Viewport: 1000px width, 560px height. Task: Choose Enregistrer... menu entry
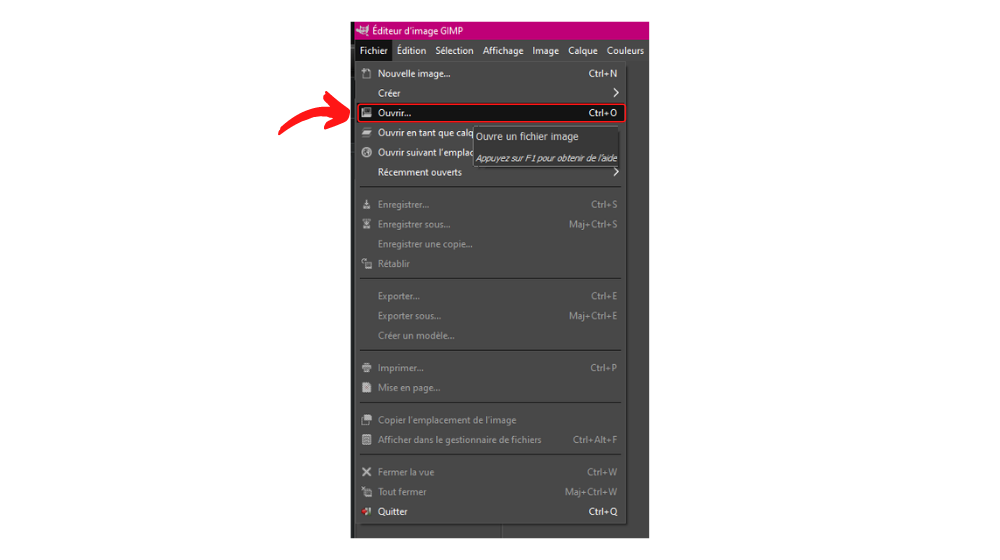pos(490,205)
